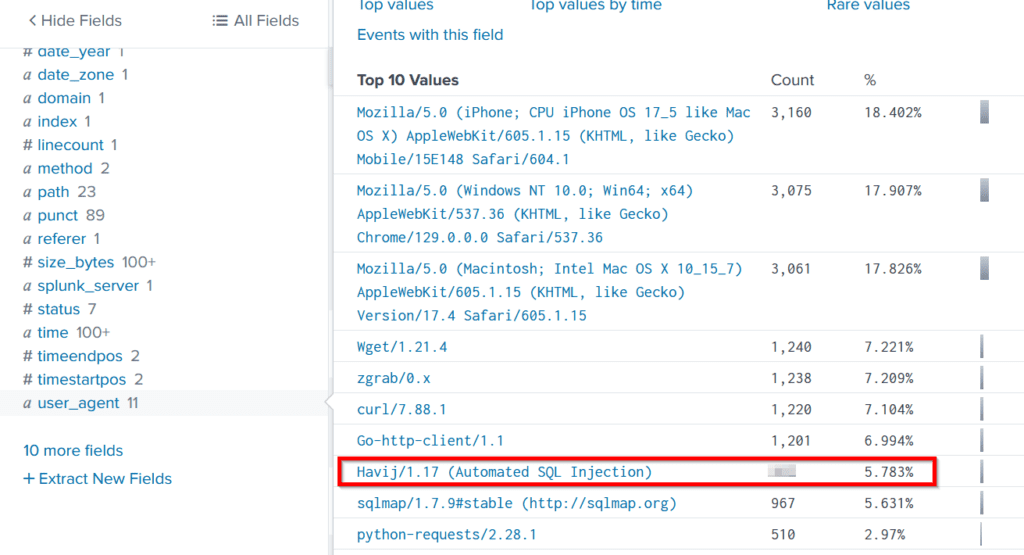
Task: Click the fields sidebar scrollbar
Action: [x=329, y=70]
